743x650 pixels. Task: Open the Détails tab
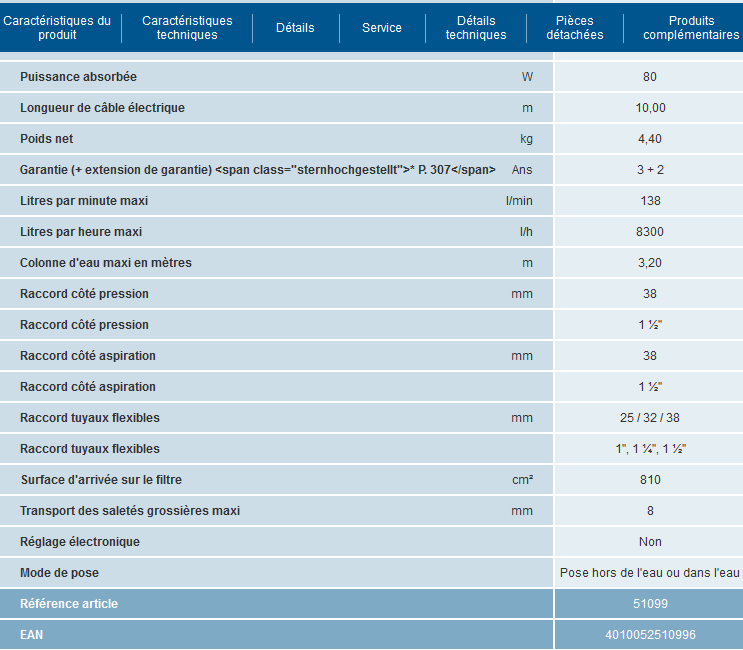click(295, 28)
